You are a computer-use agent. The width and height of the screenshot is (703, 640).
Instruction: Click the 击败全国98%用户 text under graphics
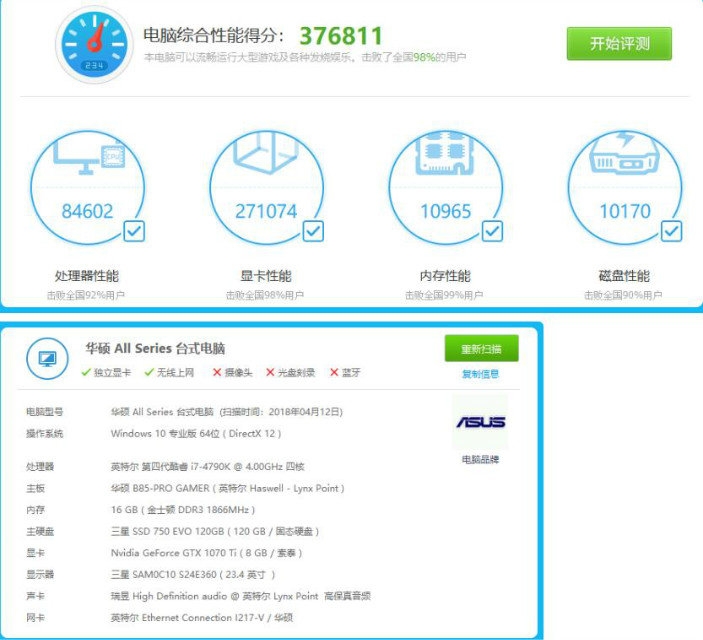tap(265, 295)
